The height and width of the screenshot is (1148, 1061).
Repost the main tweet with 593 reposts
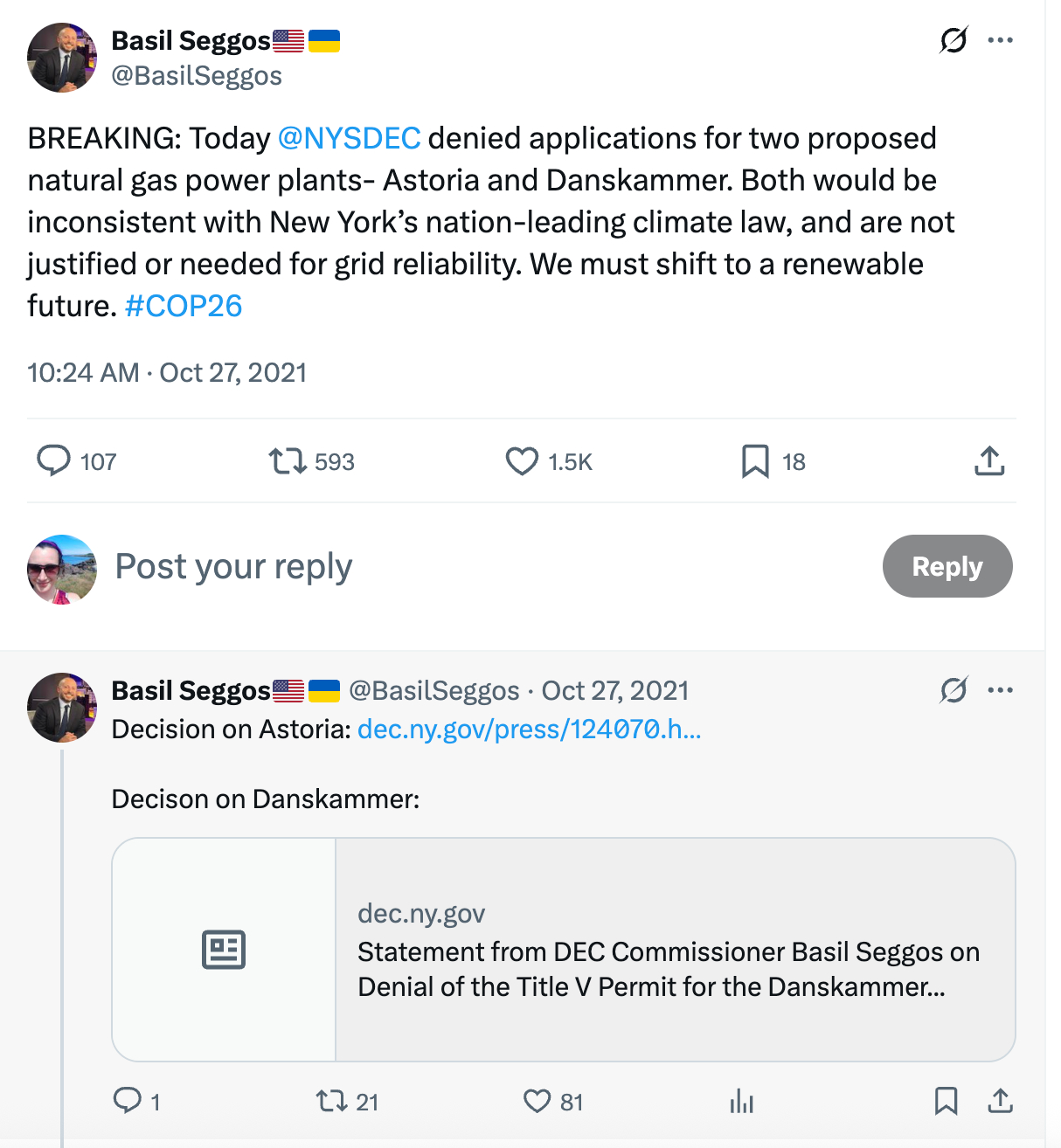pos(287,460)
